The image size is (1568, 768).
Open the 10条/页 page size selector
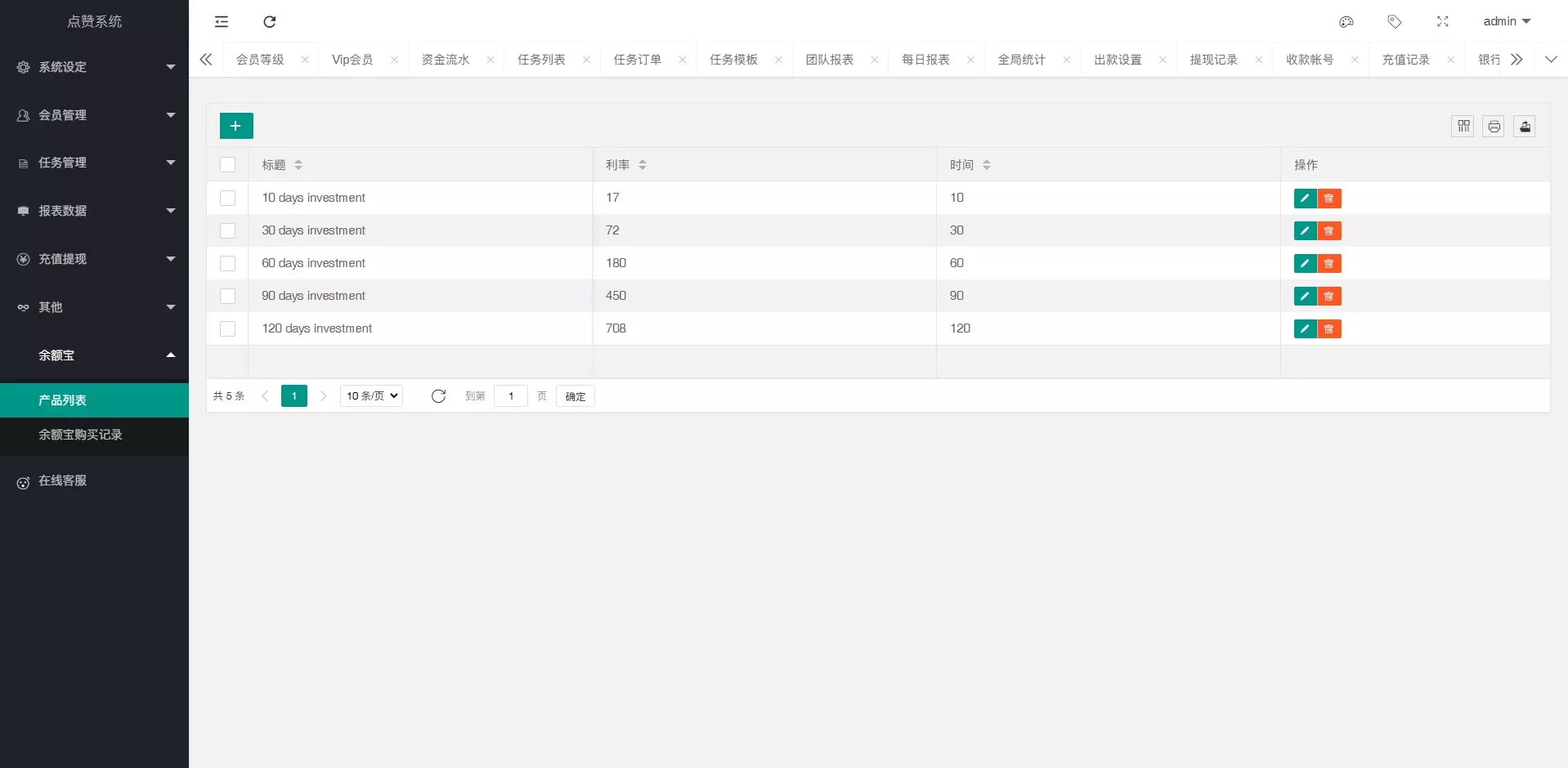(x=371, y=395)
